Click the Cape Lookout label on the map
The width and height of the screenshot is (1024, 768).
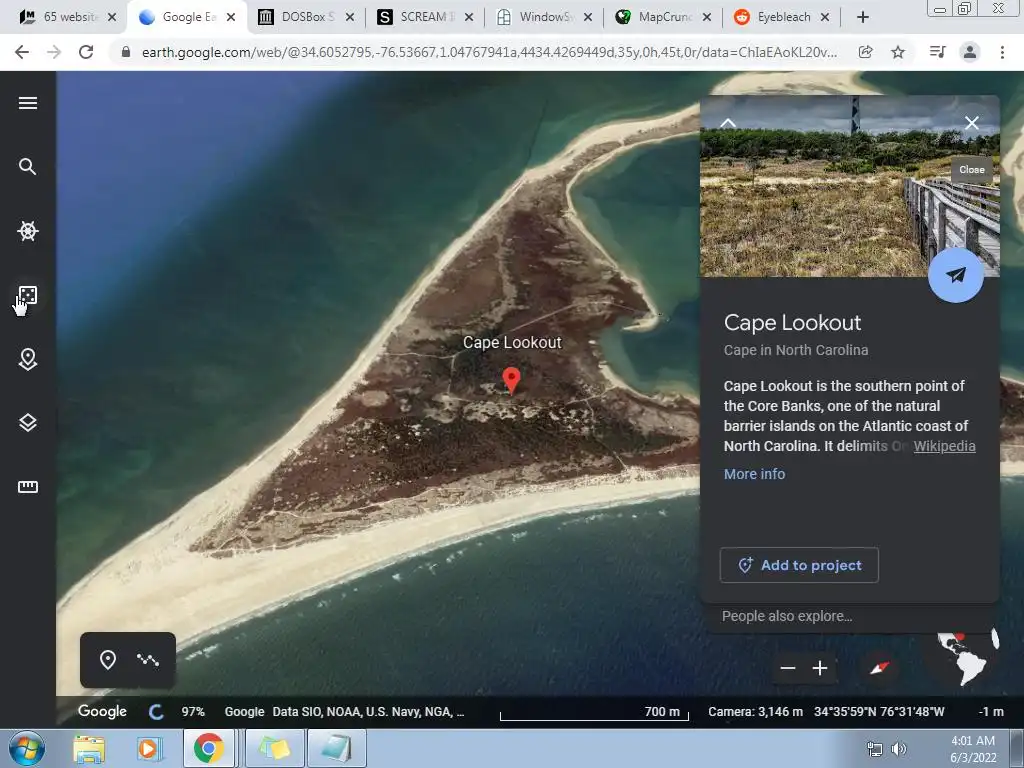coord(512,342)
